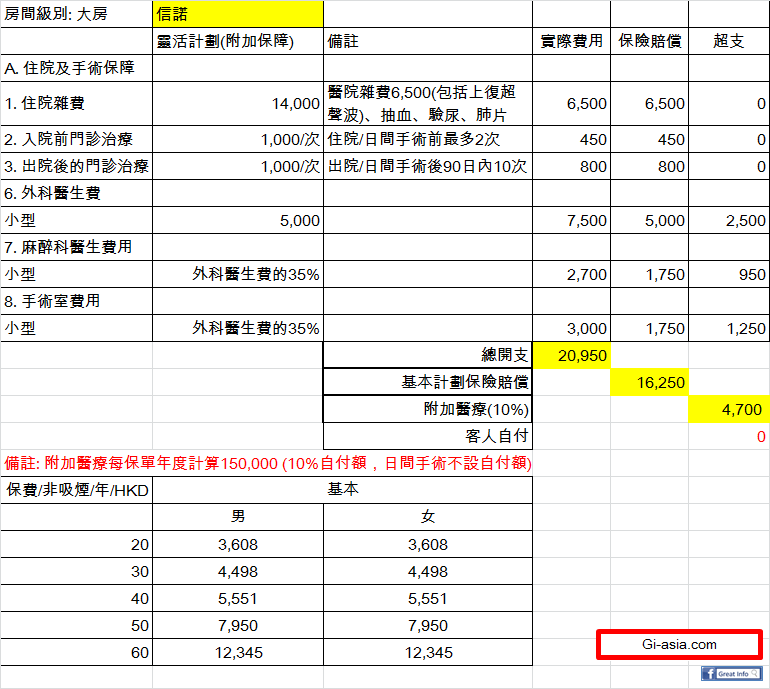Click the 950 overspend cell

coord(729,275)
